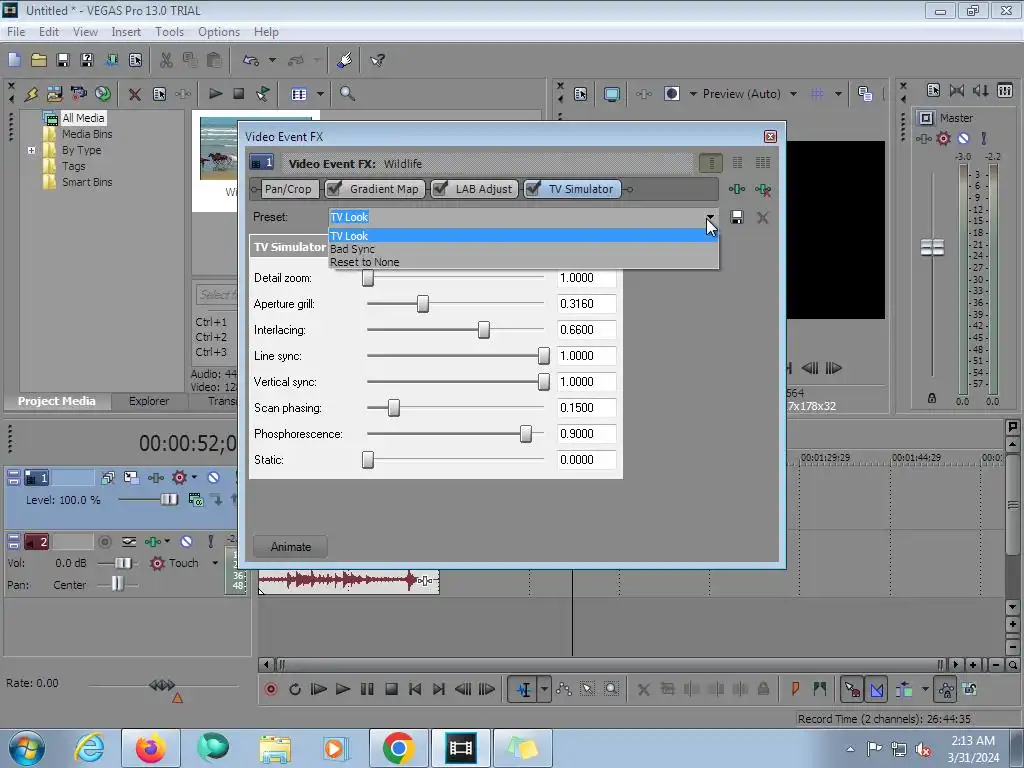Click the Master lock fader icon

tap(932, 398)
